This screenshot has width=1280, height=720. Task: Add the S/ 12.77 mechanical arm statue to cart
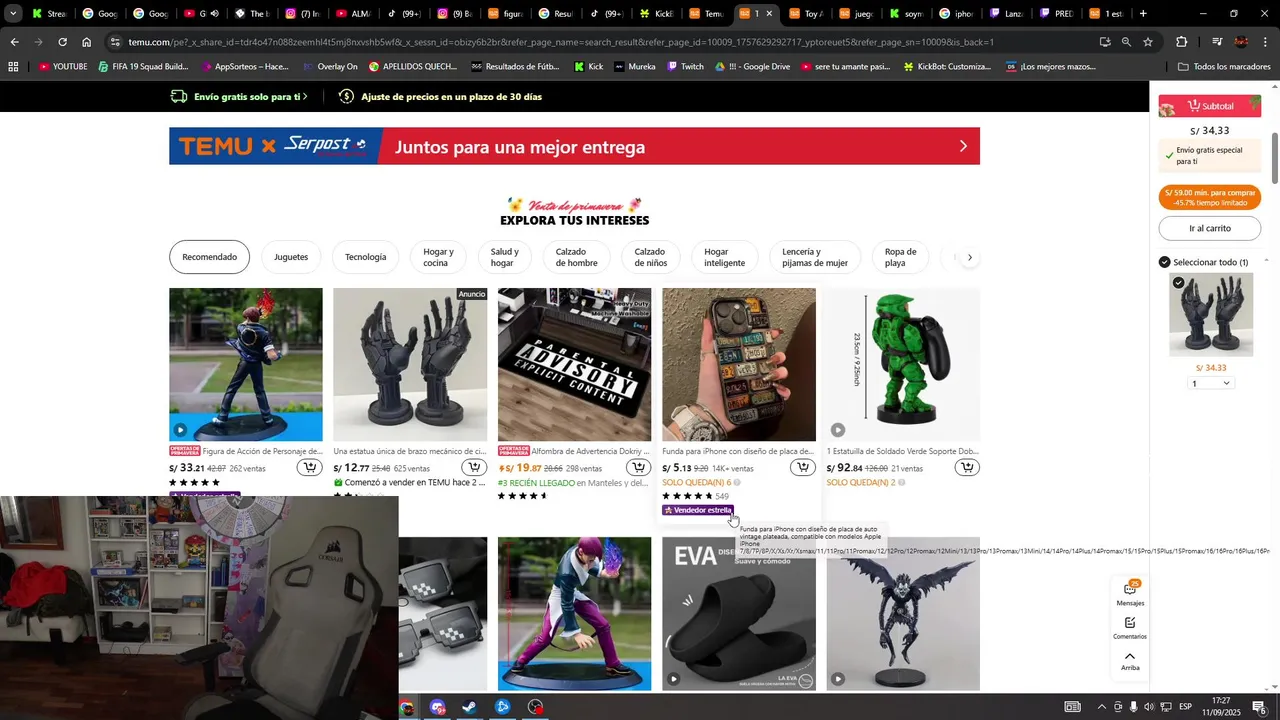tap(474, 468)
